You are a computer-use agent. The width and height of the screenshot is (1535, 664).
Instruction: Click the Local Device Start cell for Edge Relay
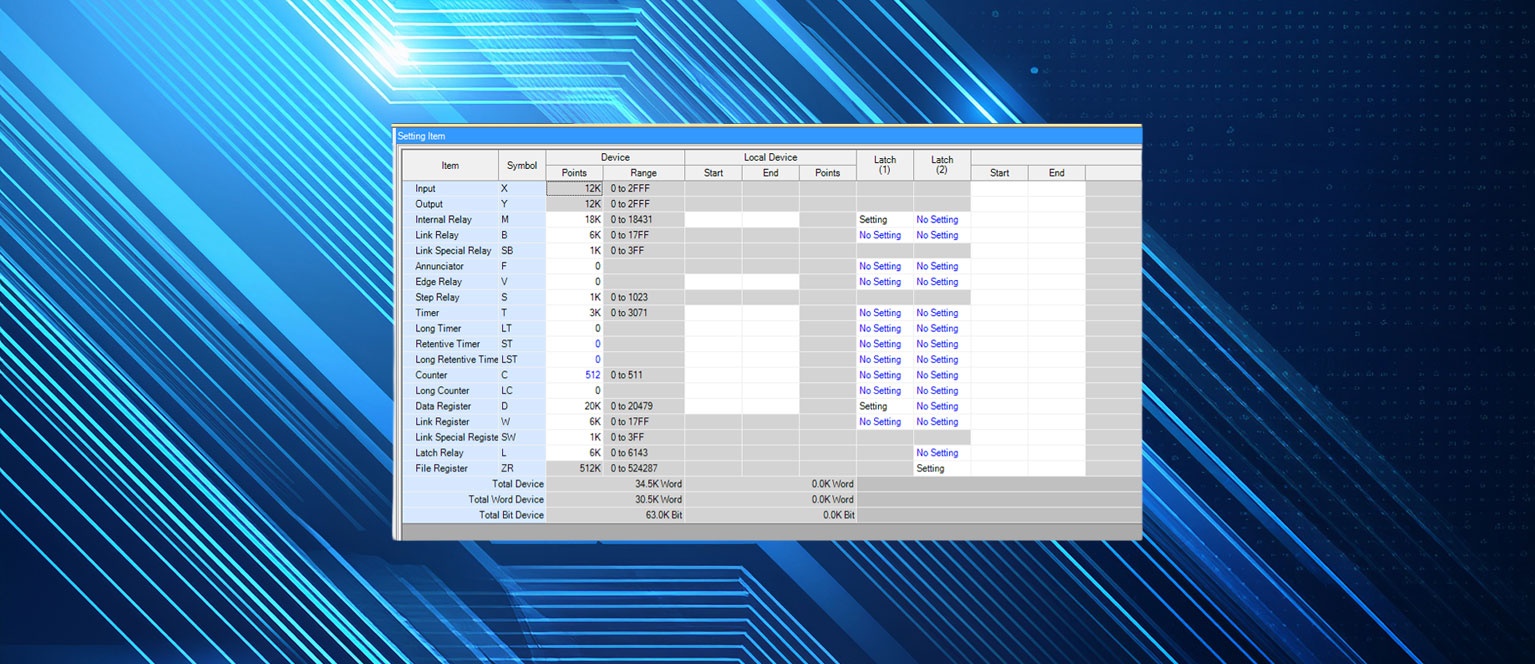712,281
